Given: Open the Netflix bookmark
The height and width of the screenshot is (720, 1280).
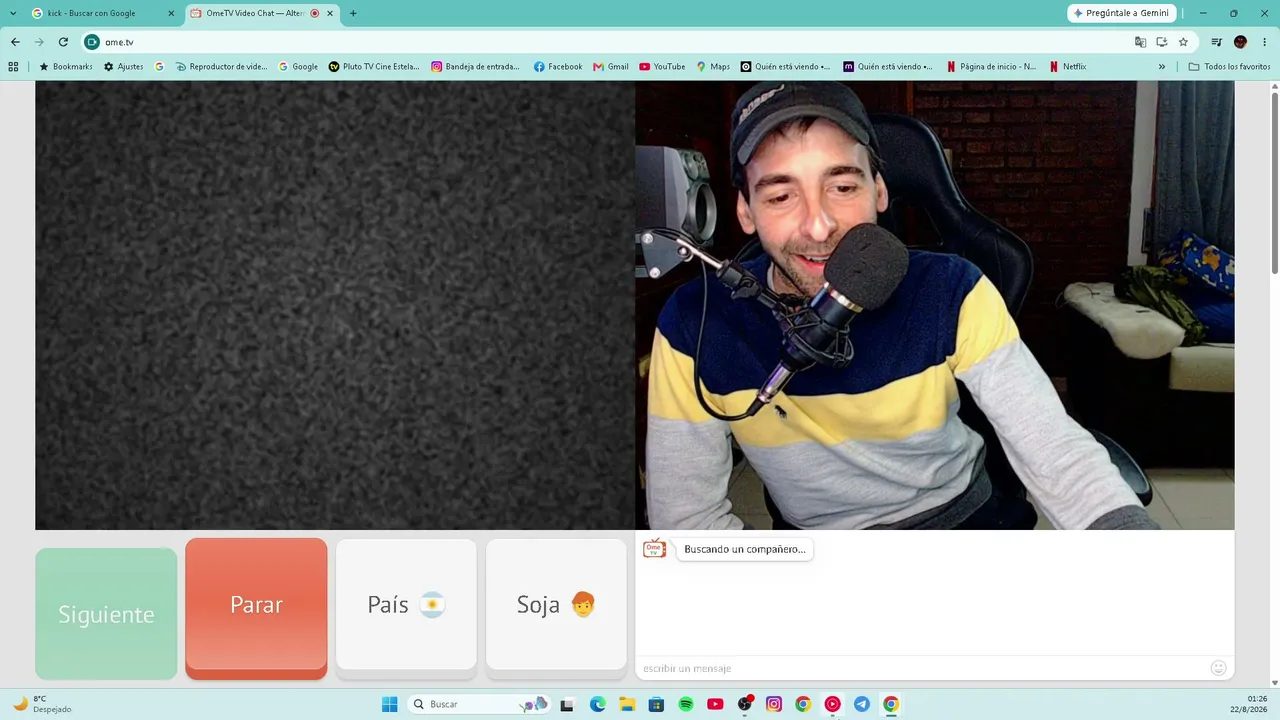Looking at the screenshot, I should [1068, 67].
